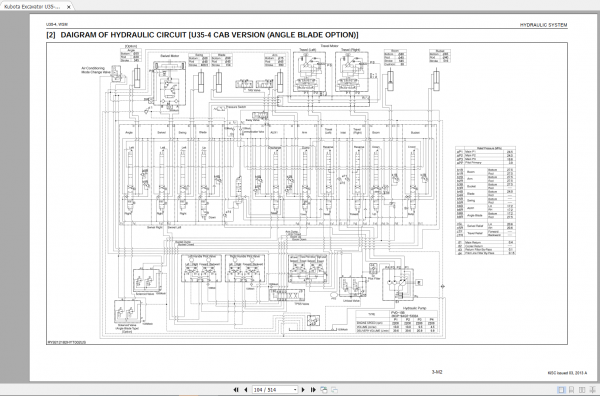Select continuous page layout icon

(x=571, y=390)
